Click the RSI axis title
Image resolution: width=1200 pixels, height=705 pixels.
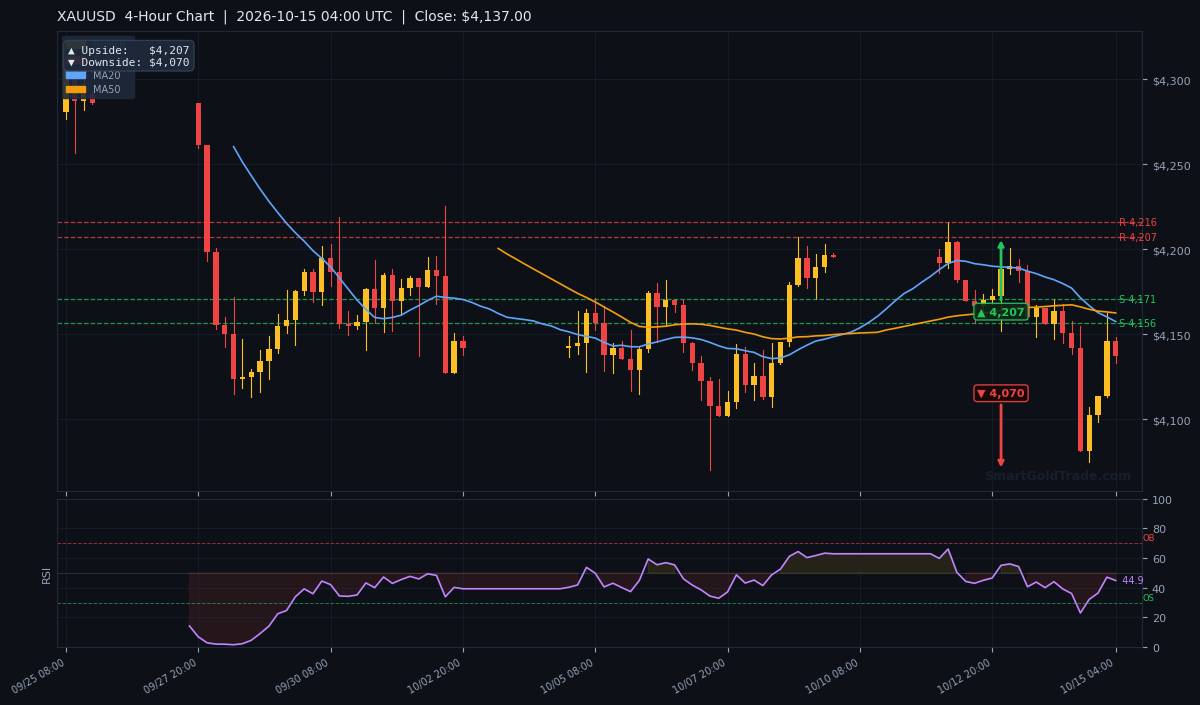46,575
